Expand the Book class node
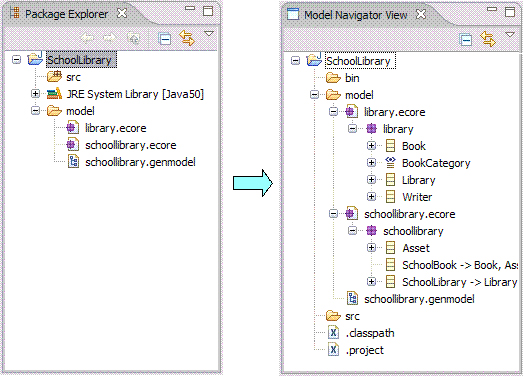Viewport: 523px width, 376px height. [371, 146]
